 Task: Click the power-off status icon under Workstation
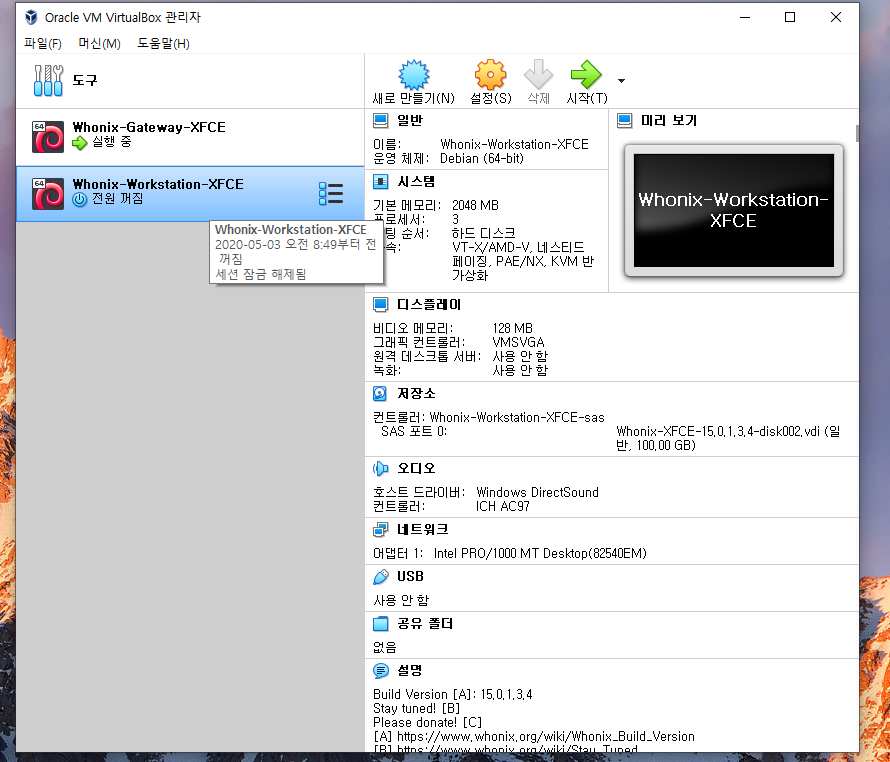point(80,199)
